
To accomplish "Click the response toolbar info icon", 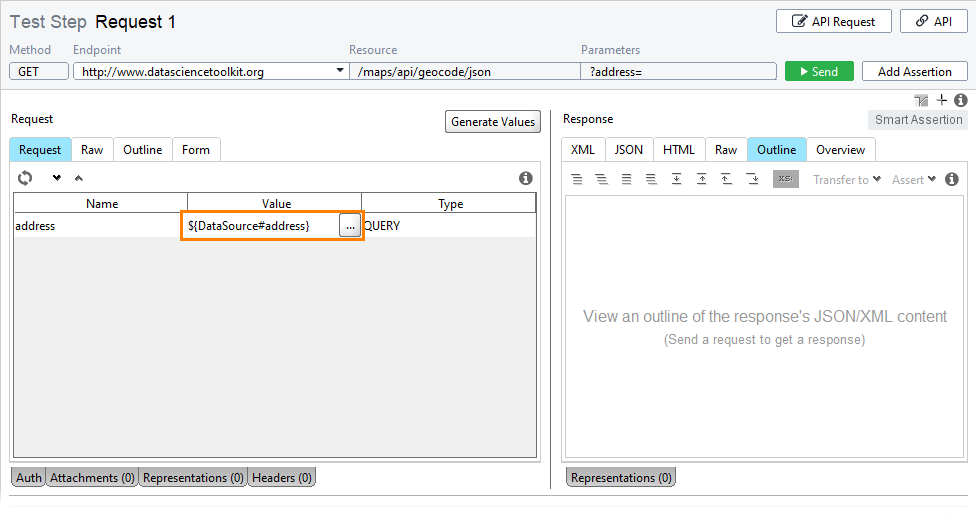I will [x=951, y=179].
